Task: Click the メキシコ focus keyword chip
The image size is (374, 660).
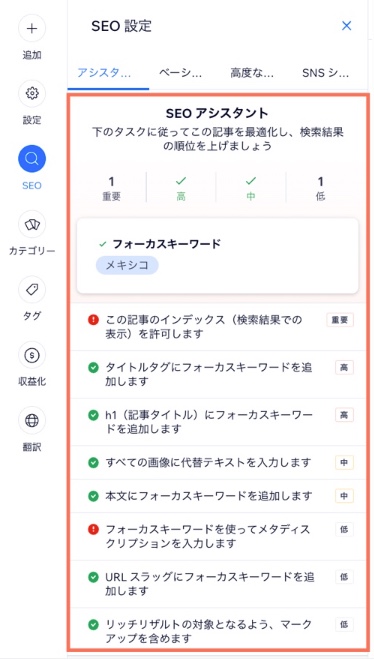Action: tap(127, 266)
